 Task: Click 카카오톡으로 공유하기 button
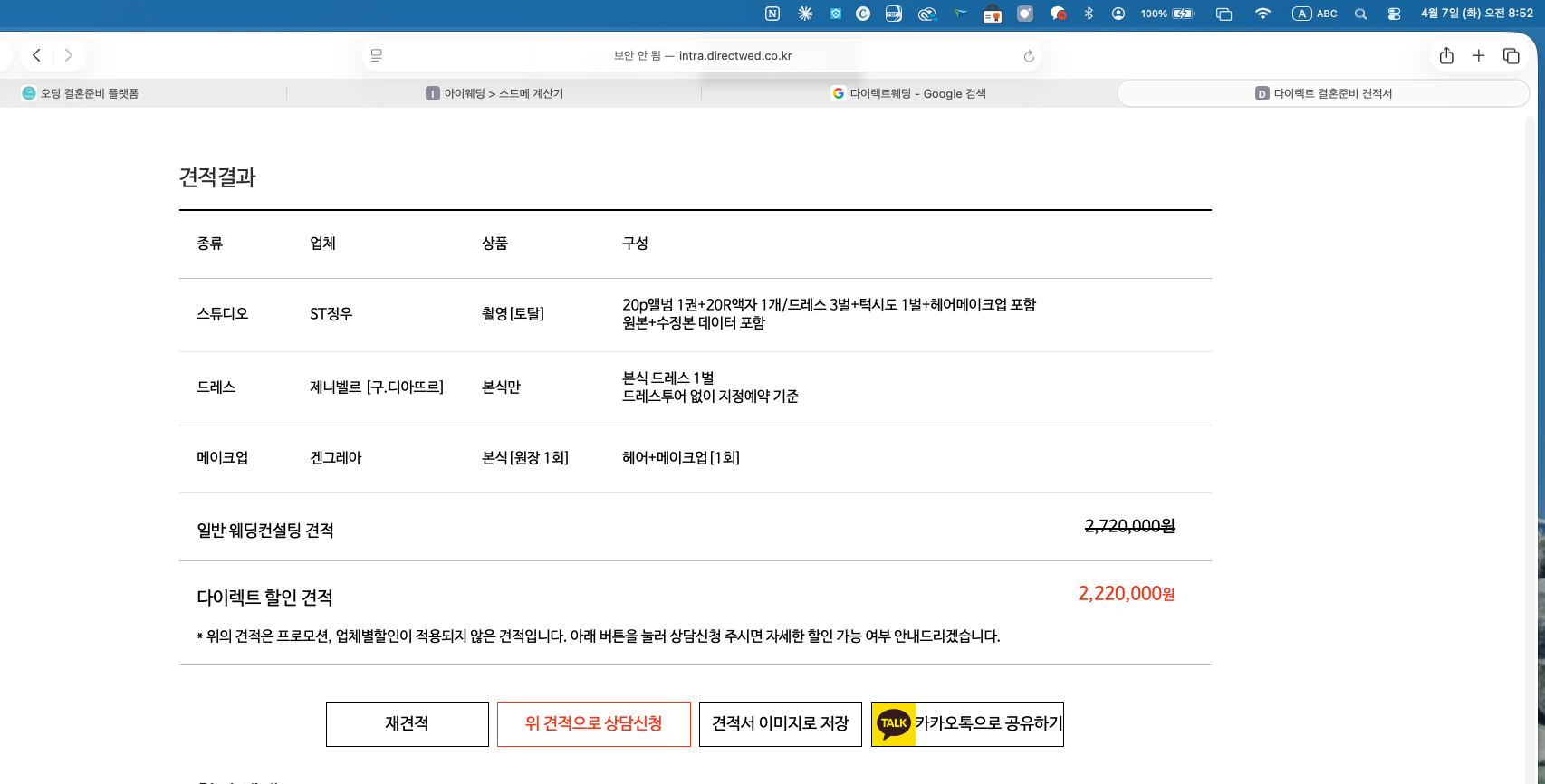click(x=967, y=723)
